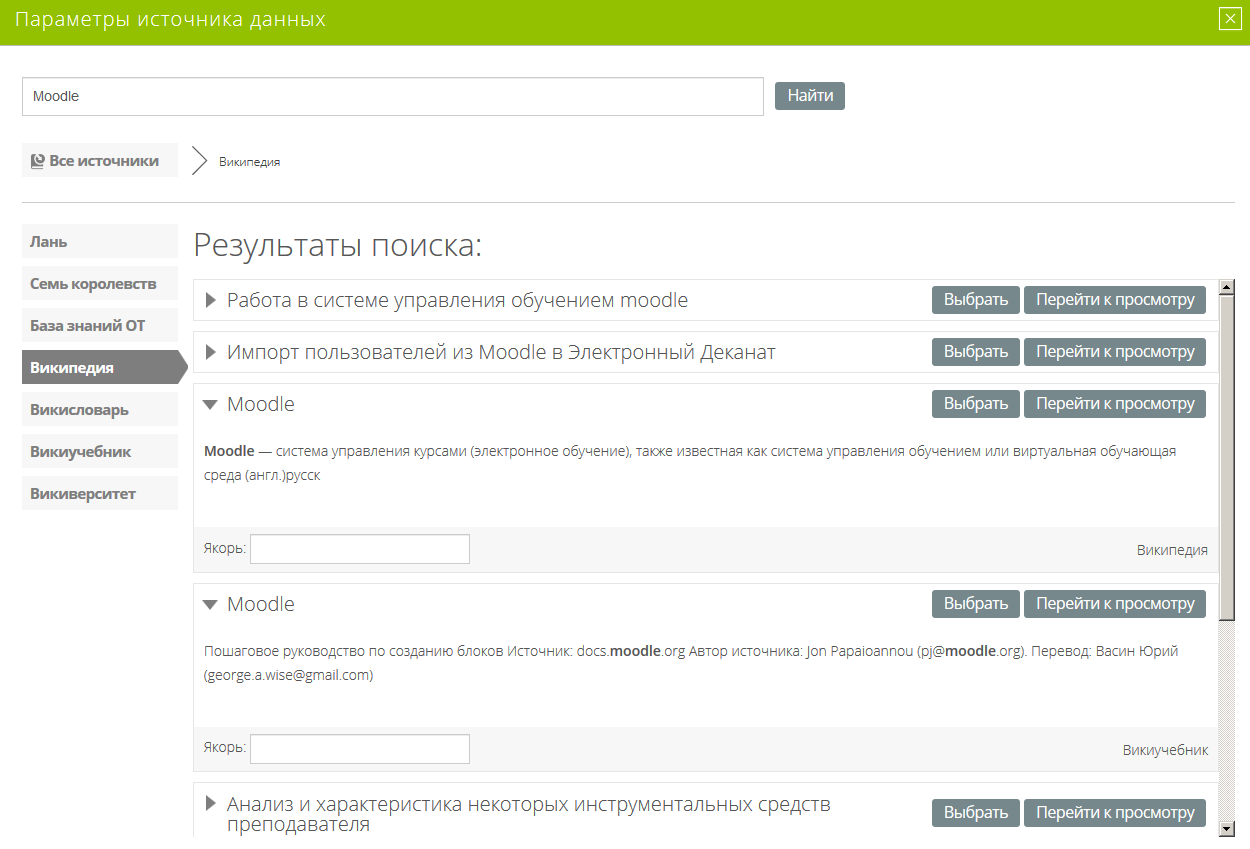This screenshot has width=1250, height=849.
Task: Click the Найти search button
Action: [809, 96]
